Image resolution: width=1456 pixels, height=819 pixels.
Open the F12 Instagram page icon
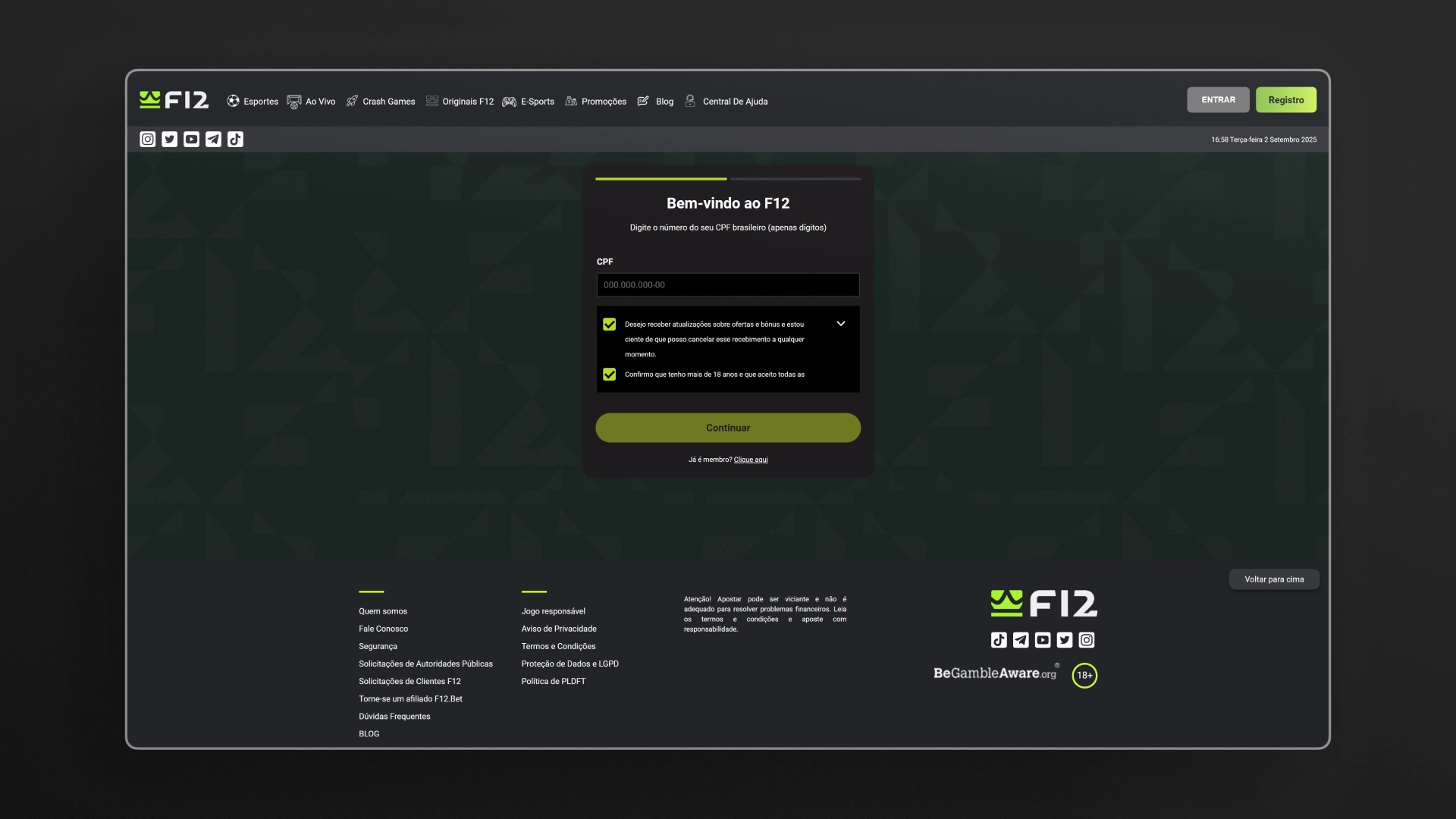coord(147,139)
